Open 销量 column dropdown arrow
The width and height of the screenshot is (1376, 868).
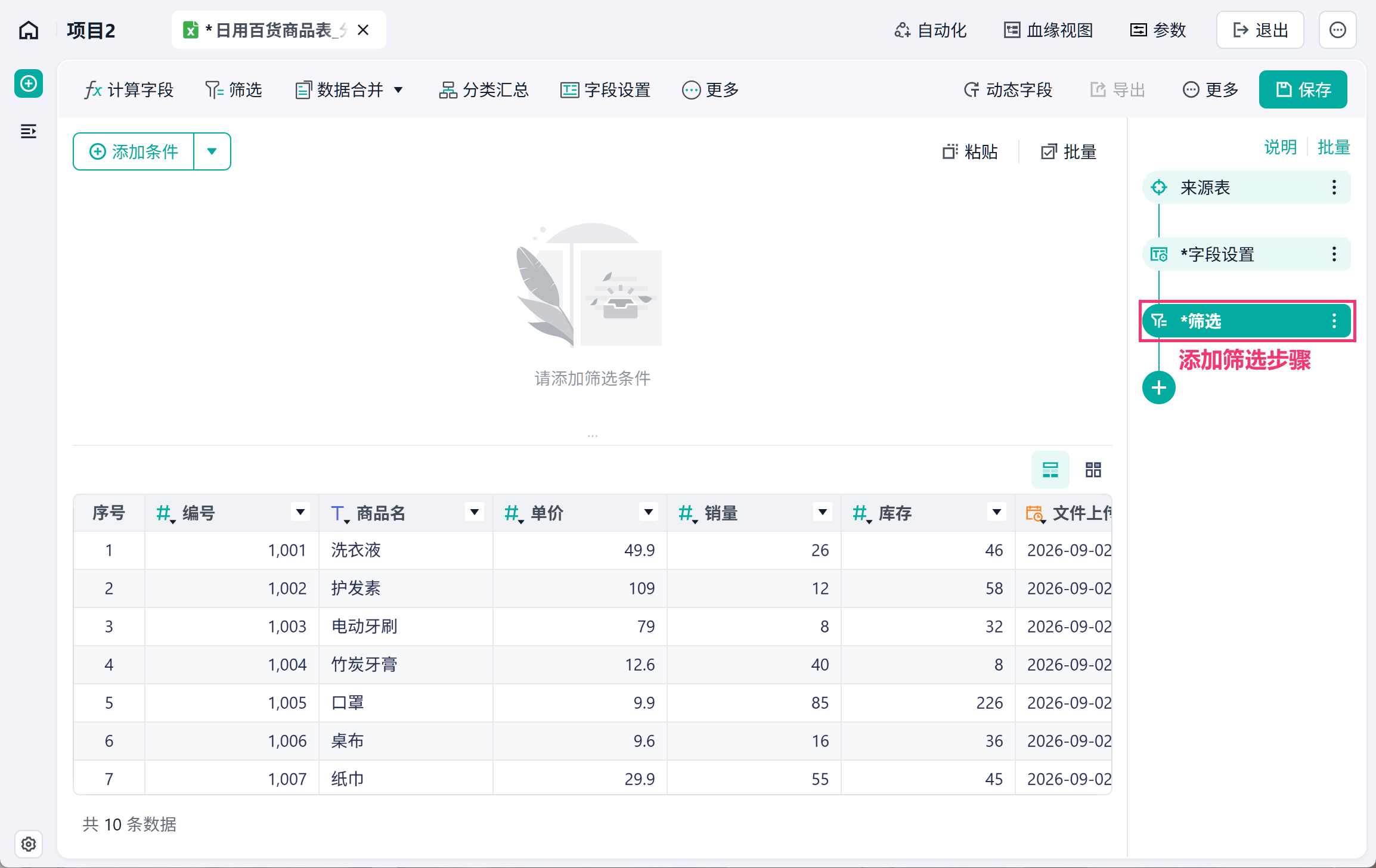pyautogui.click(x=823, y=511)
